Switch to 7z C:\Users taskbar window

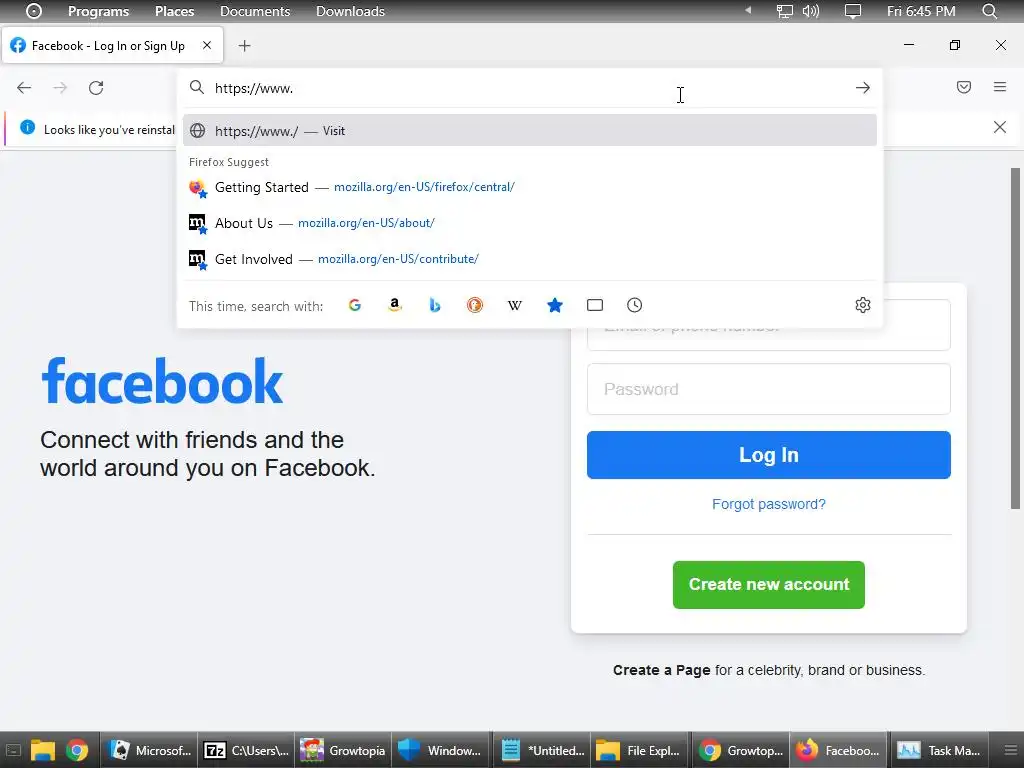pyautogui.click(x=246, y=750)
